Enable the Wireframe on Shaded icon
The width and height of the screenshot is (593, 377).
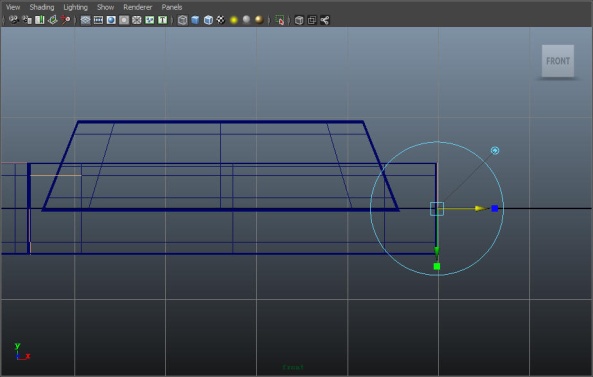coord(208,20)
